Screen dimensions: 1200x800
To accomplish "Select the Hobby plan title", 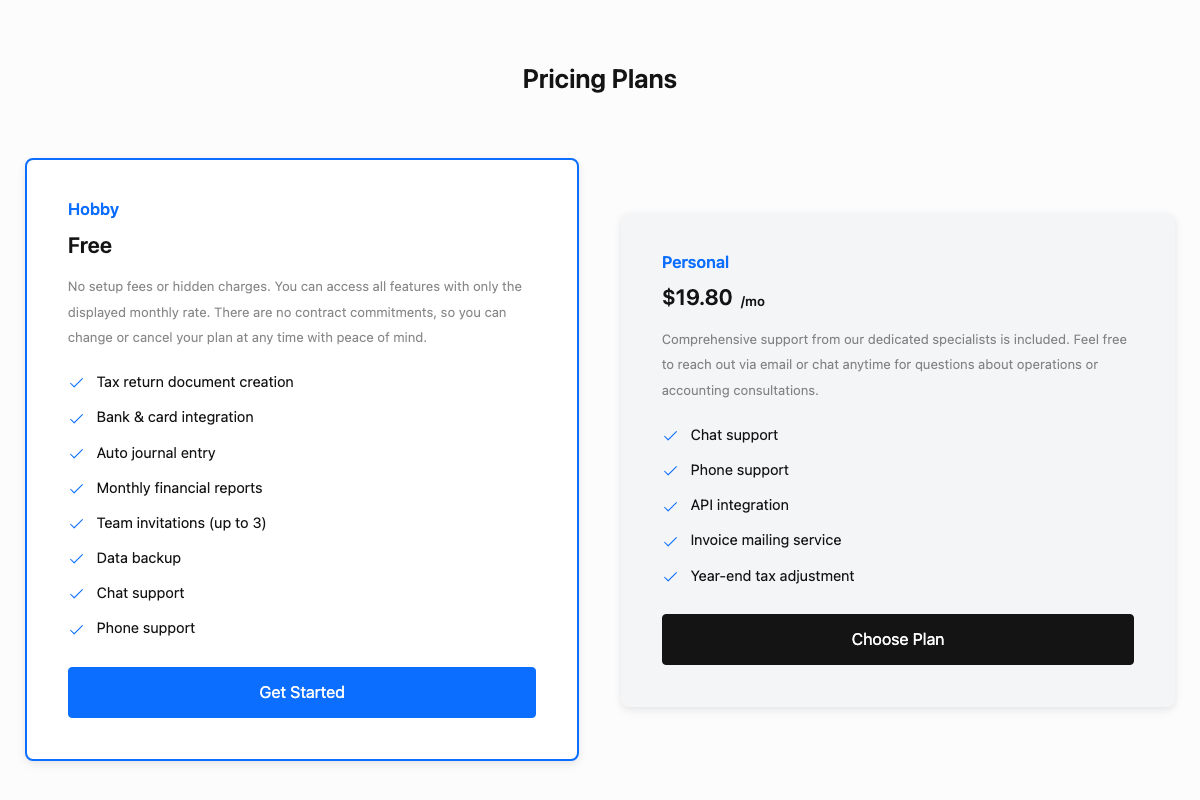I will tap(93, 209).
